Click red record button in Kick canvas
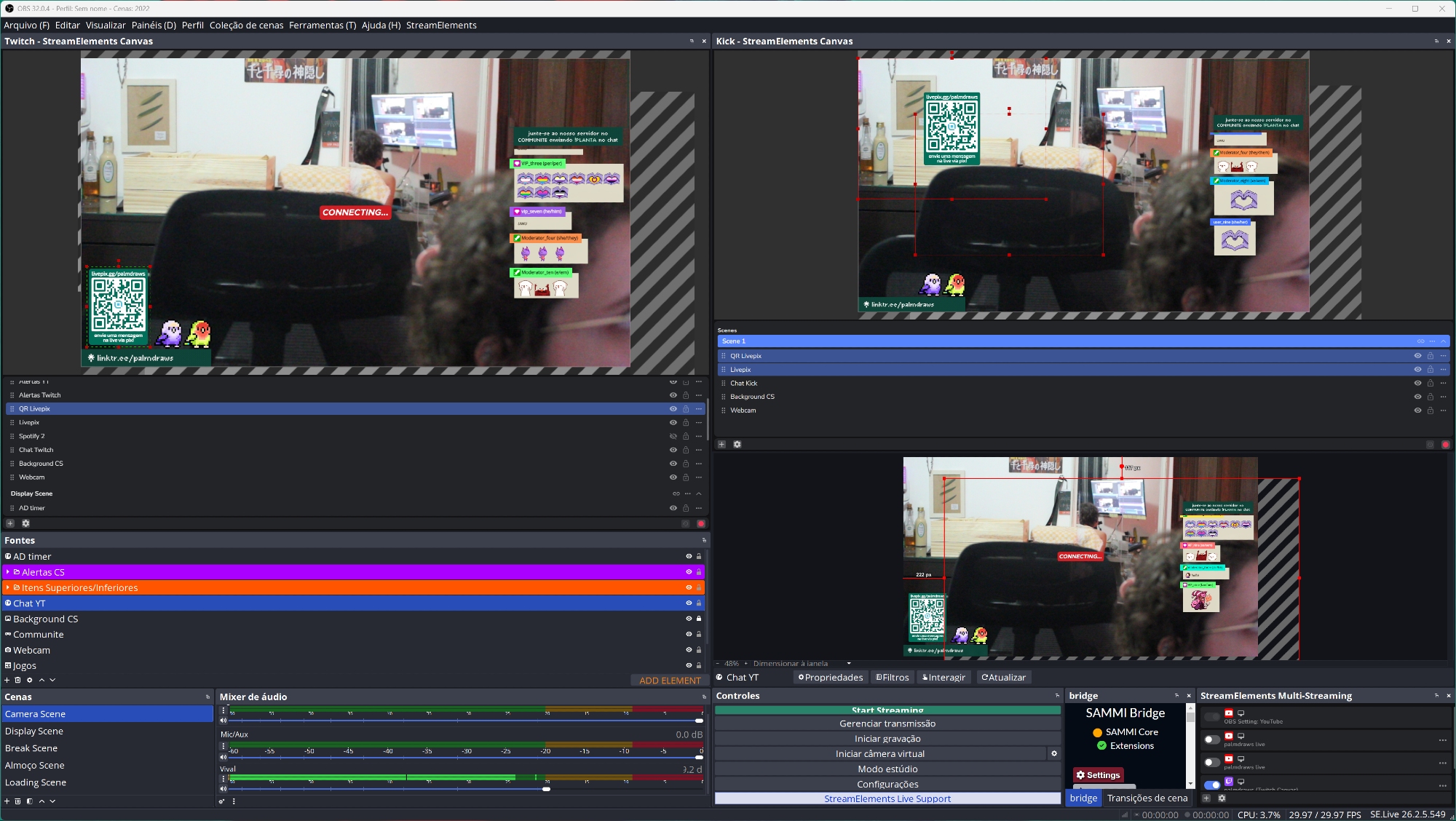Viewport: 1456px width, 821px height. (1445, 444)
